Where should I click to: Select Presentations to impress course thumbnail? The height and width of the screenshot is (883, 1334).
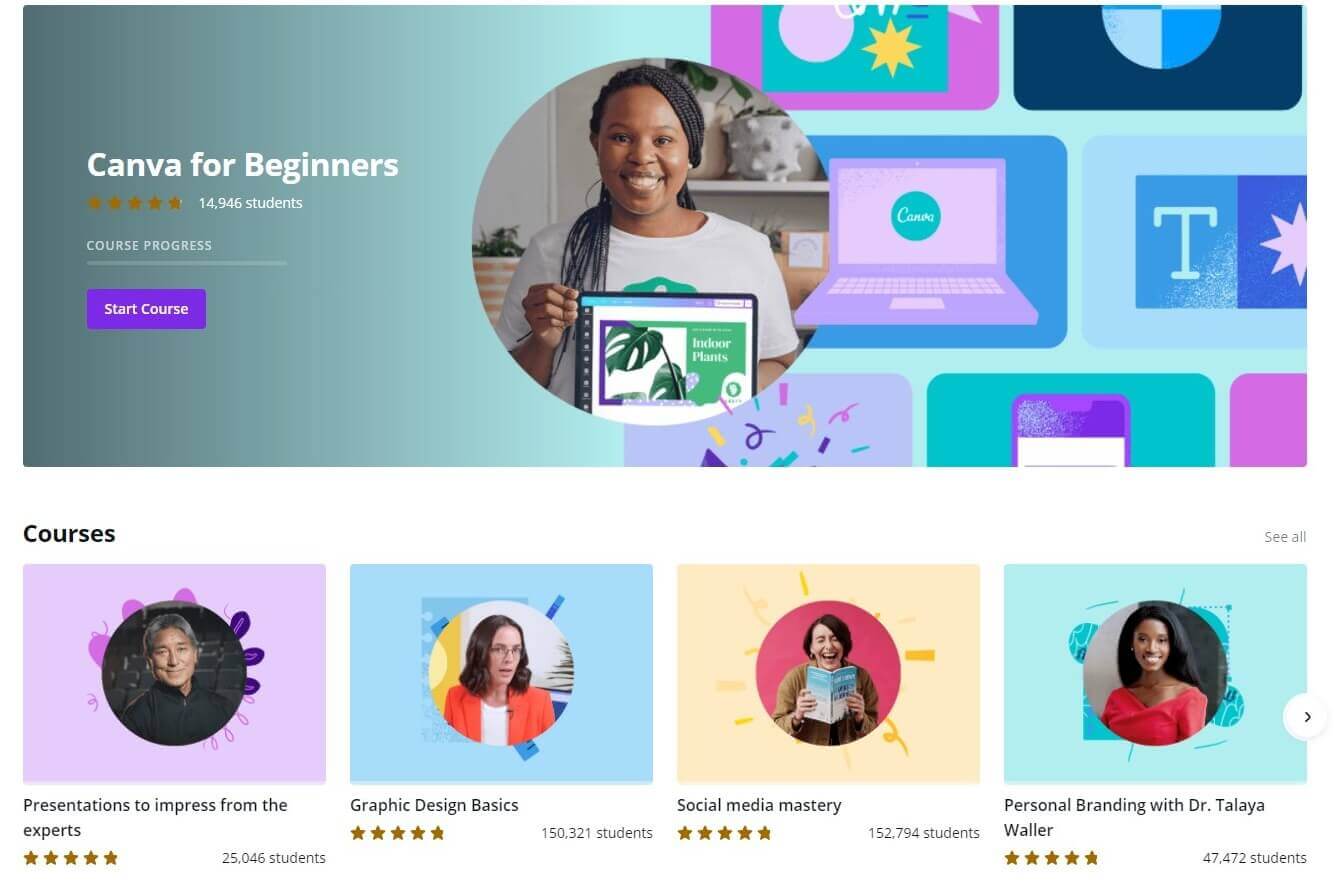pos(174,673)
